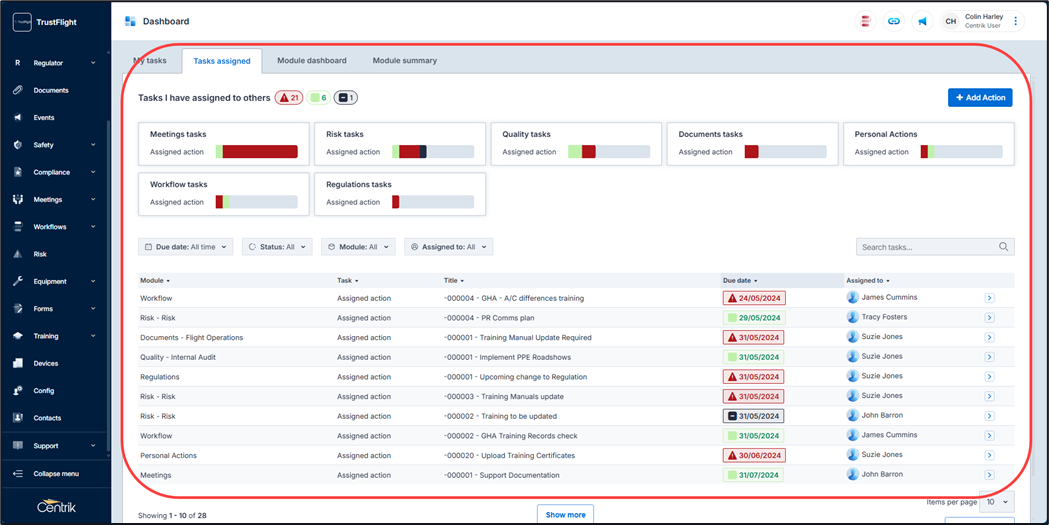The width and height of the screenshot is (1049, 525).
Task: Click the Show more button
Action: pos(565,515)
